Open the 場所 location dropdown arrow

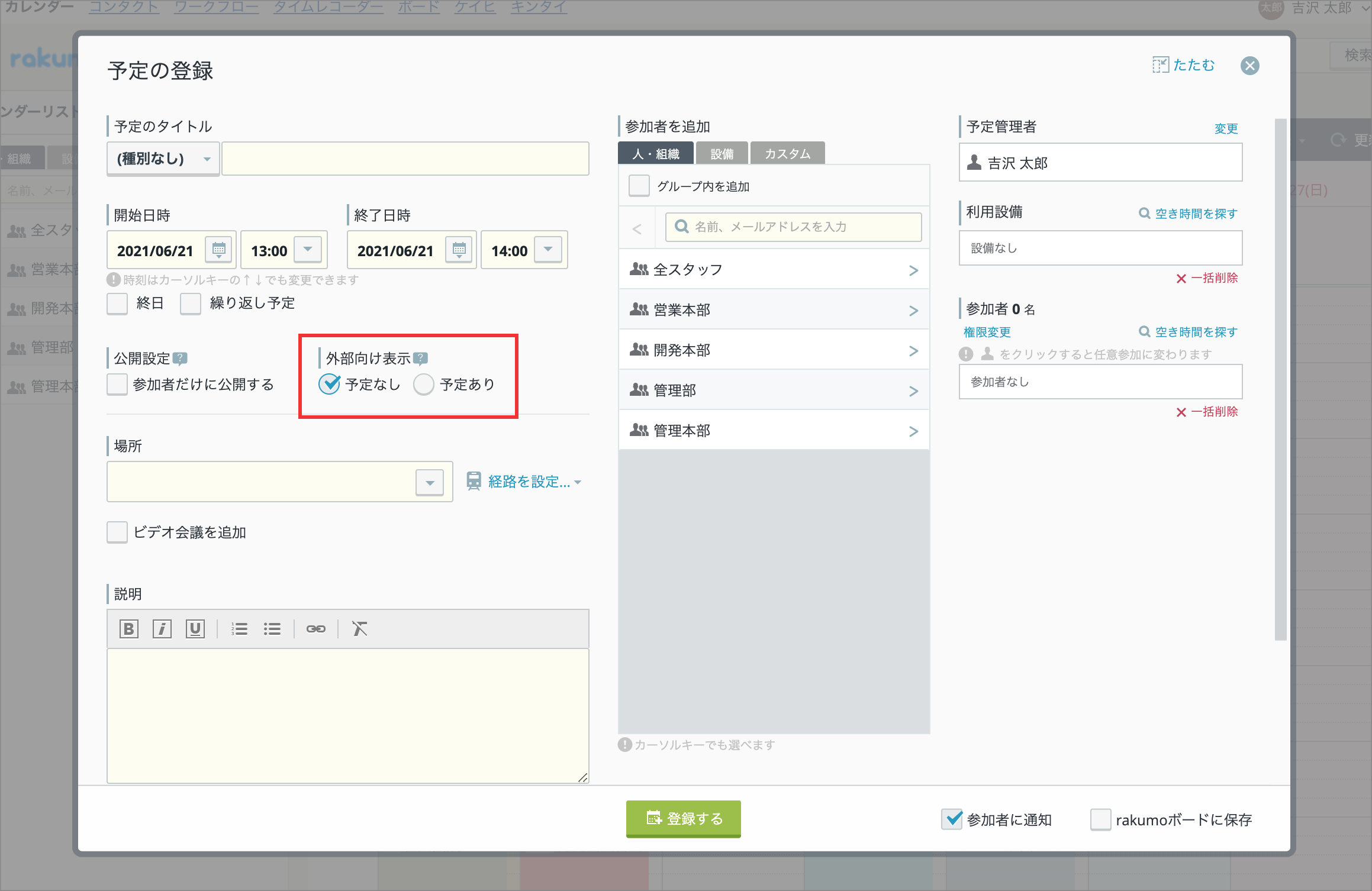pyautogui.click(x=430, y=483)
